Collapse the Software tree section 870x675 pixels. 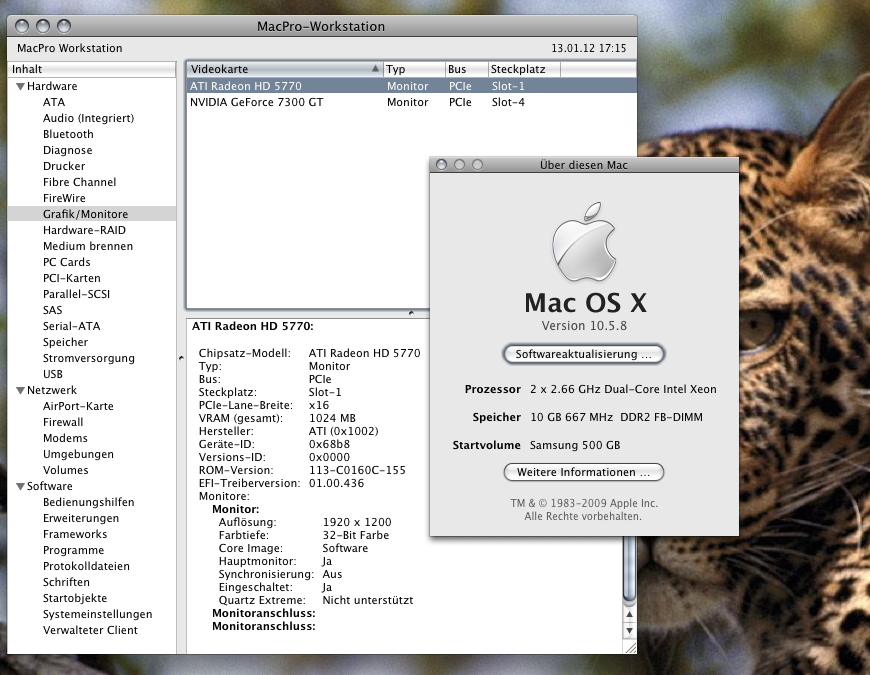click(x=21, y=486)
